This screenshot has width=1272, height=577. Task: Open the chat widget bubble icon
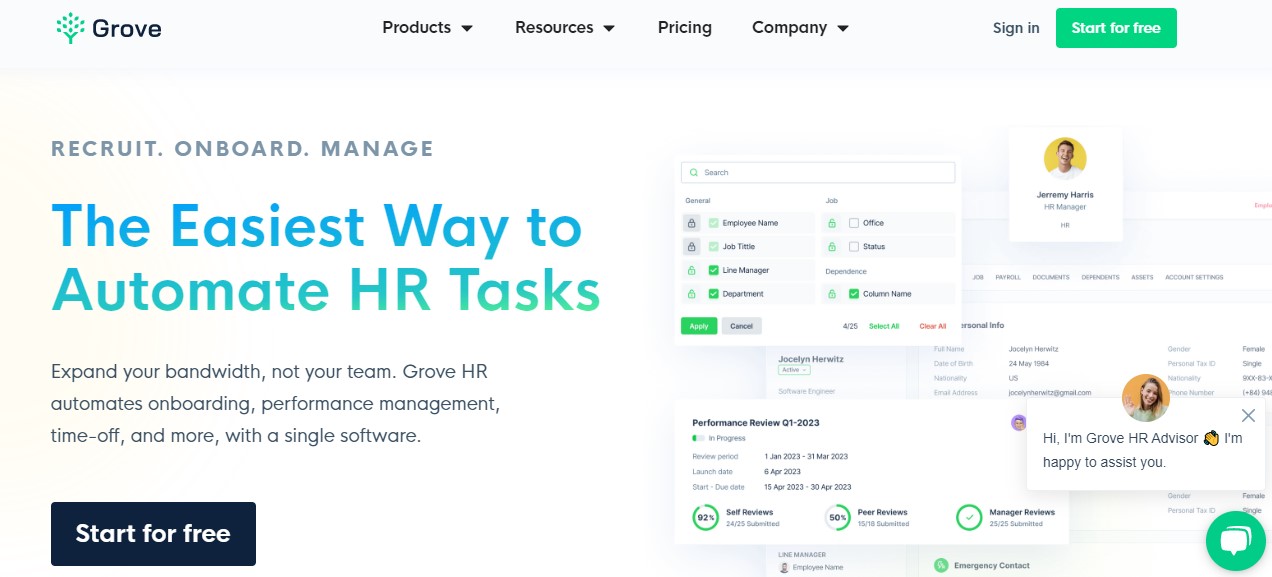point(1236,541)
